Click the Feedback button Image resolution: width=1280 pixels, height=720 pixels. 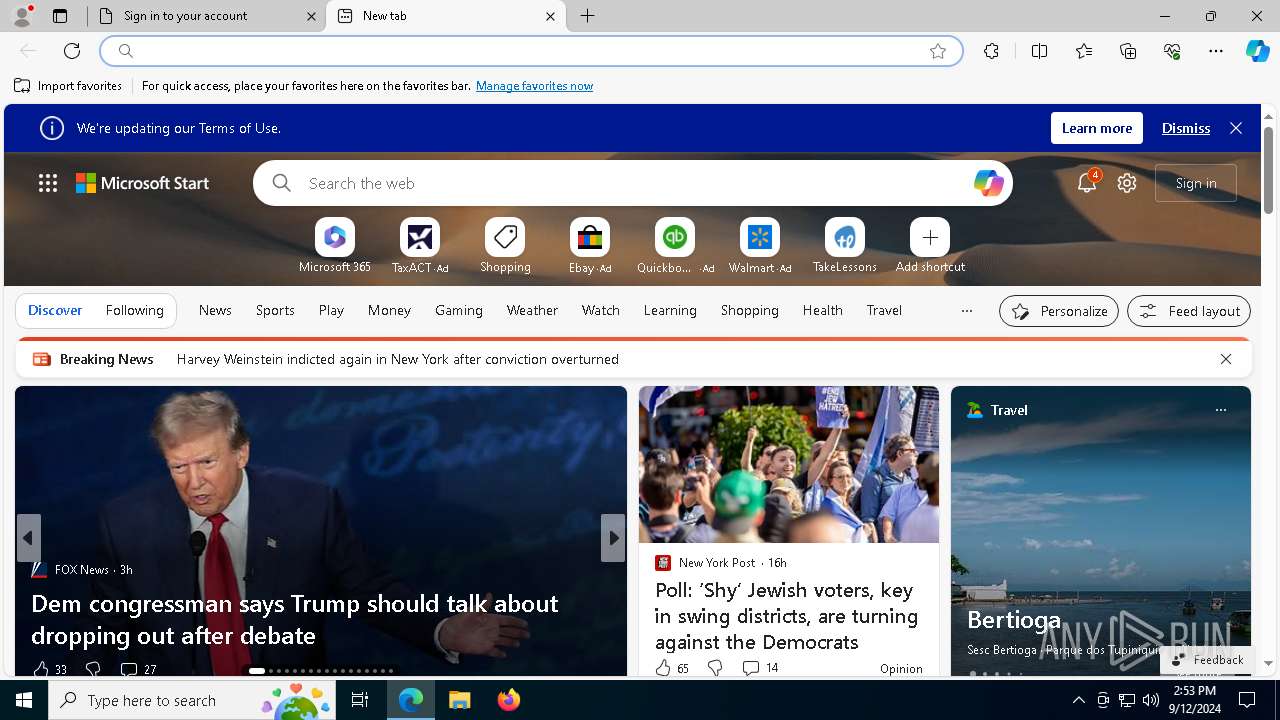coord(1207,660)
